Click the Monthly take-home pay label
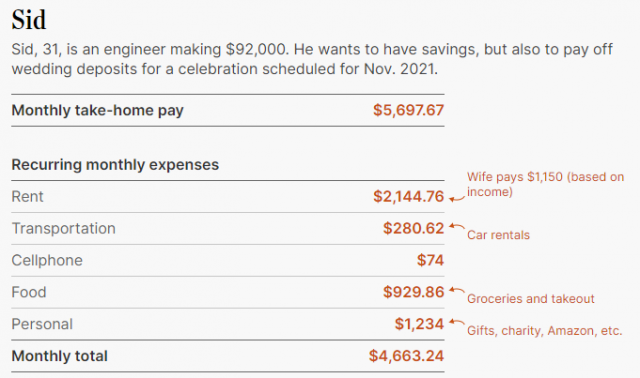 tap(98, 110)
